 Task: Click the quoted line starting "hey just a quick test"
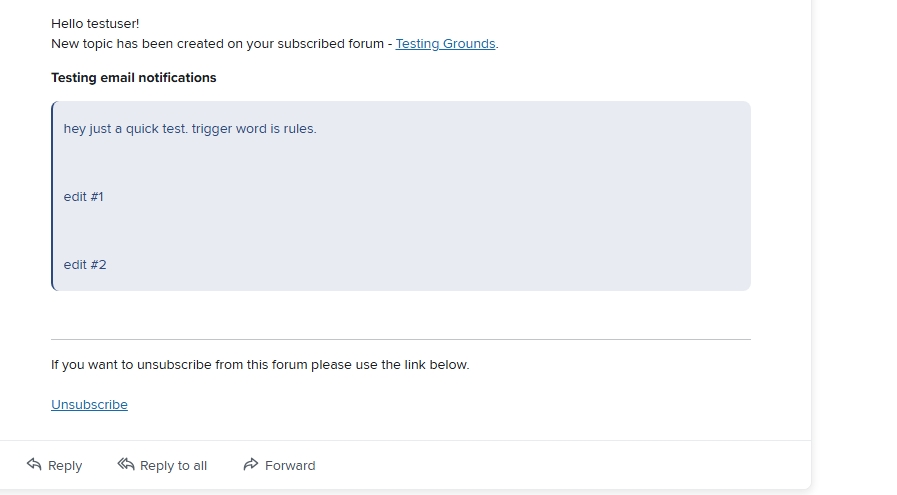click(x=189, y=129)
